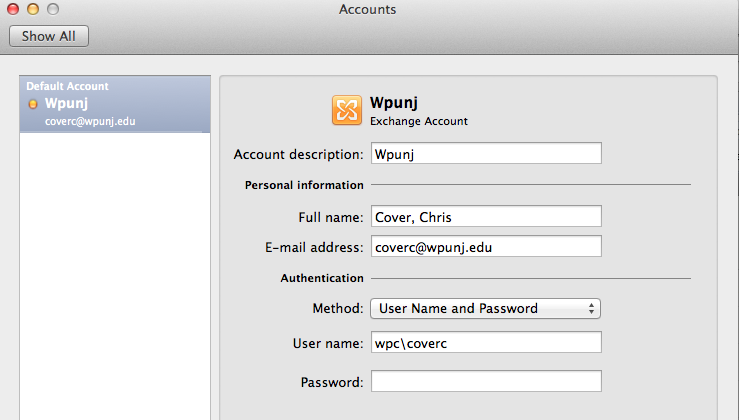Click the gray zoom window button

pos(52,9)
